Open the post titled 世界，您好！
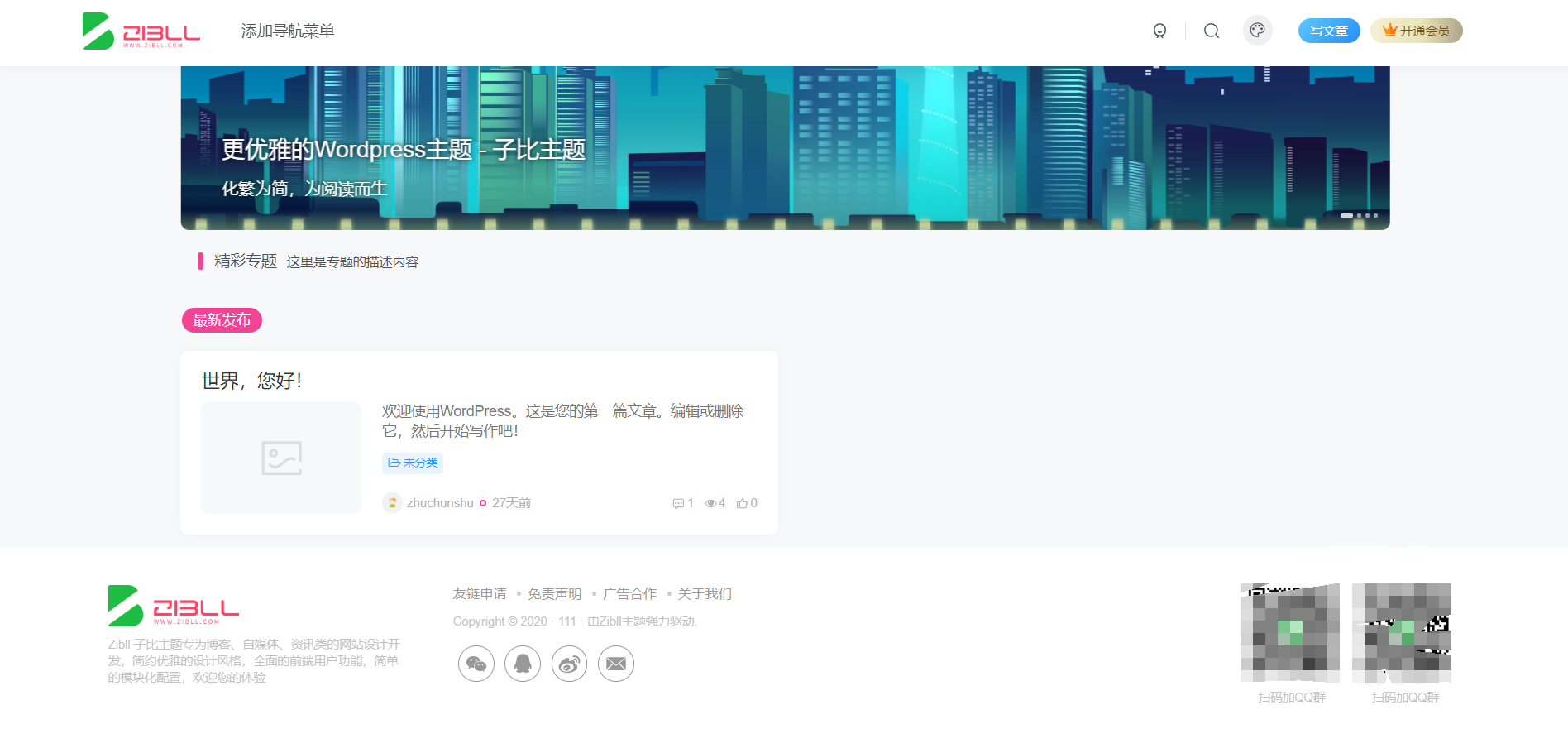The image size is (1568, 734). pos(252,381)
